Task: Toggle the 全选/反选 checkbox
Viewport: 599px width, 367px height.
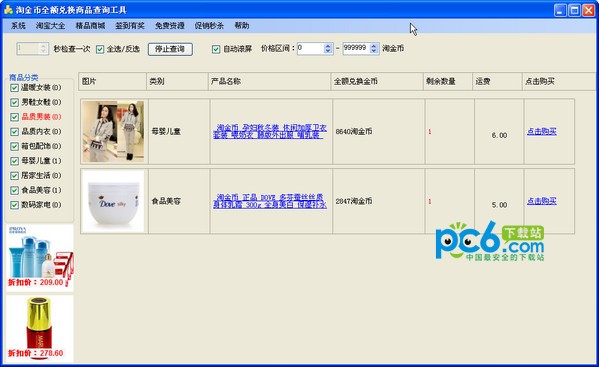Action: pos(100,49)
